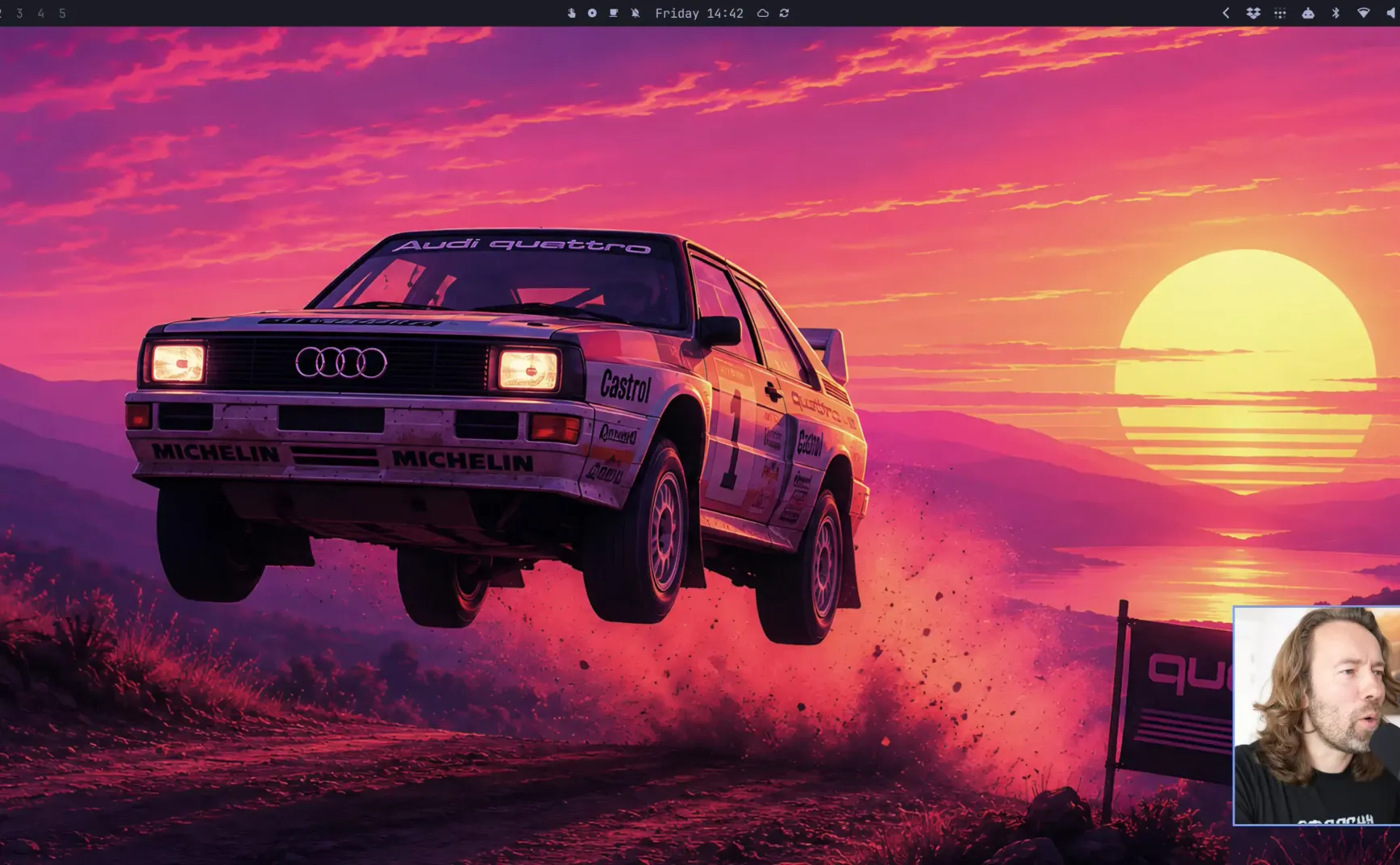1400x865 pixels.
Task: Switch to workspace 5 in the bar
Action: coord(62,14)
